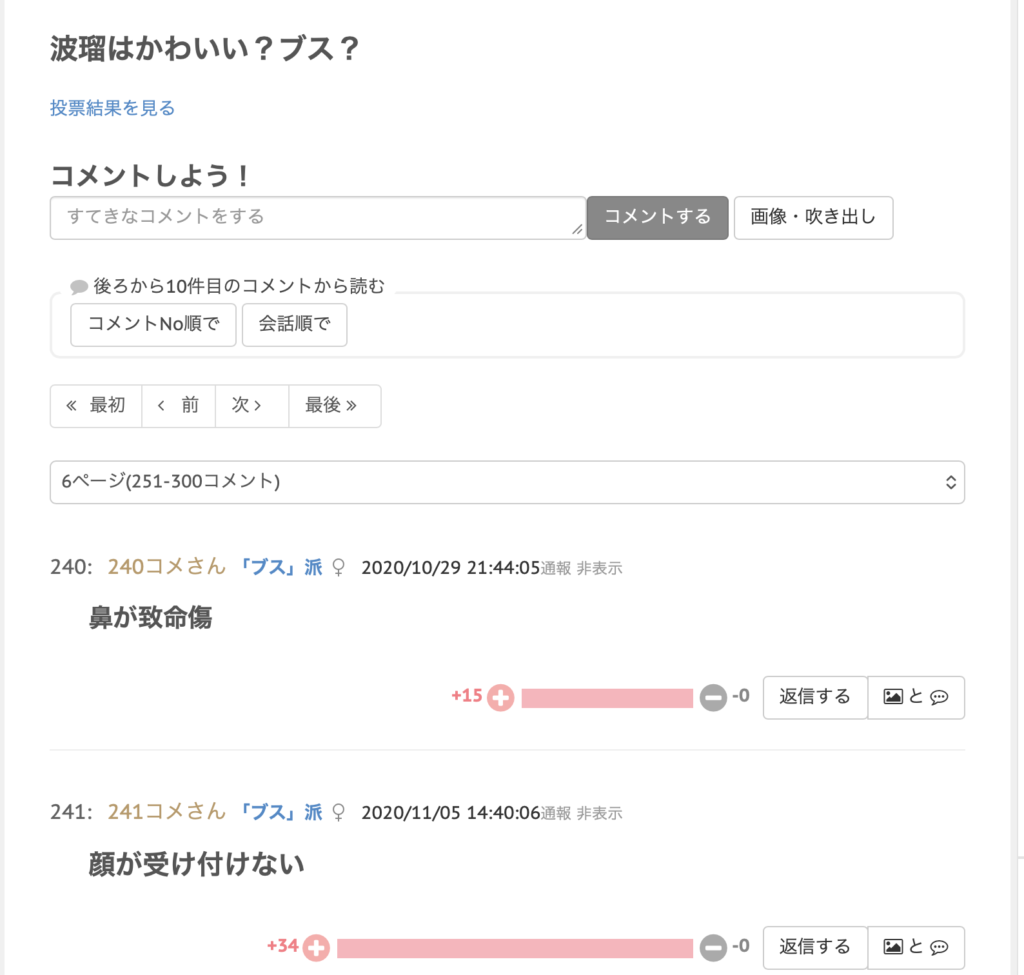Open image and balloon reply for comment 240
The height and width of the screenshot is (975, 1024).
916,697
